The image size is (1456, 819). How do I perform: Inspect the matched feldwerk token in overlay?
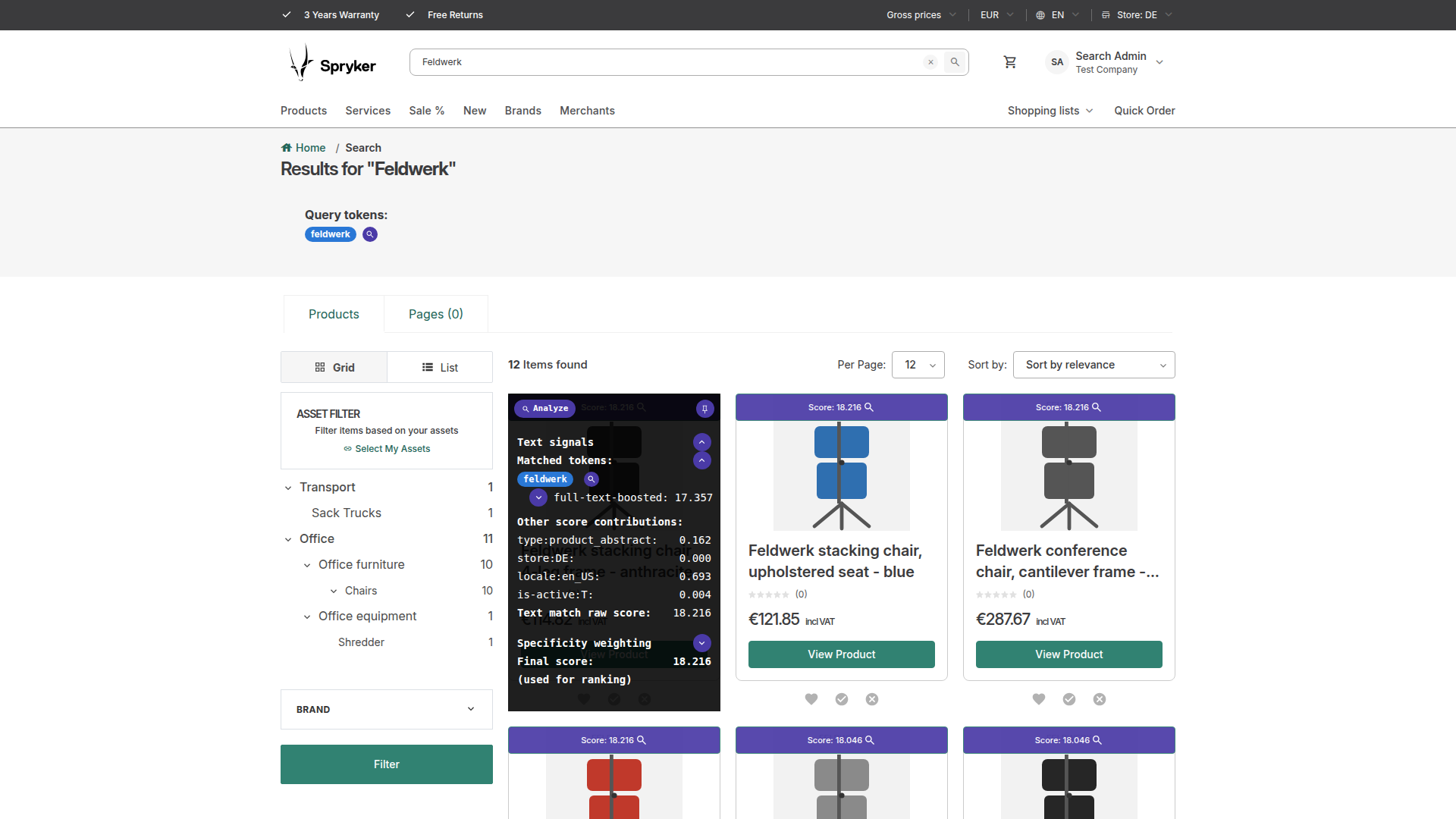click(x=591, y=479)
